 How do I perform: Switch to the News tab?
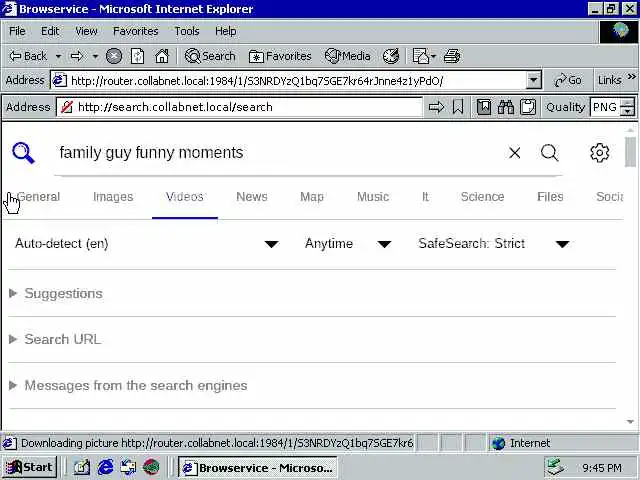pos(252,197)
